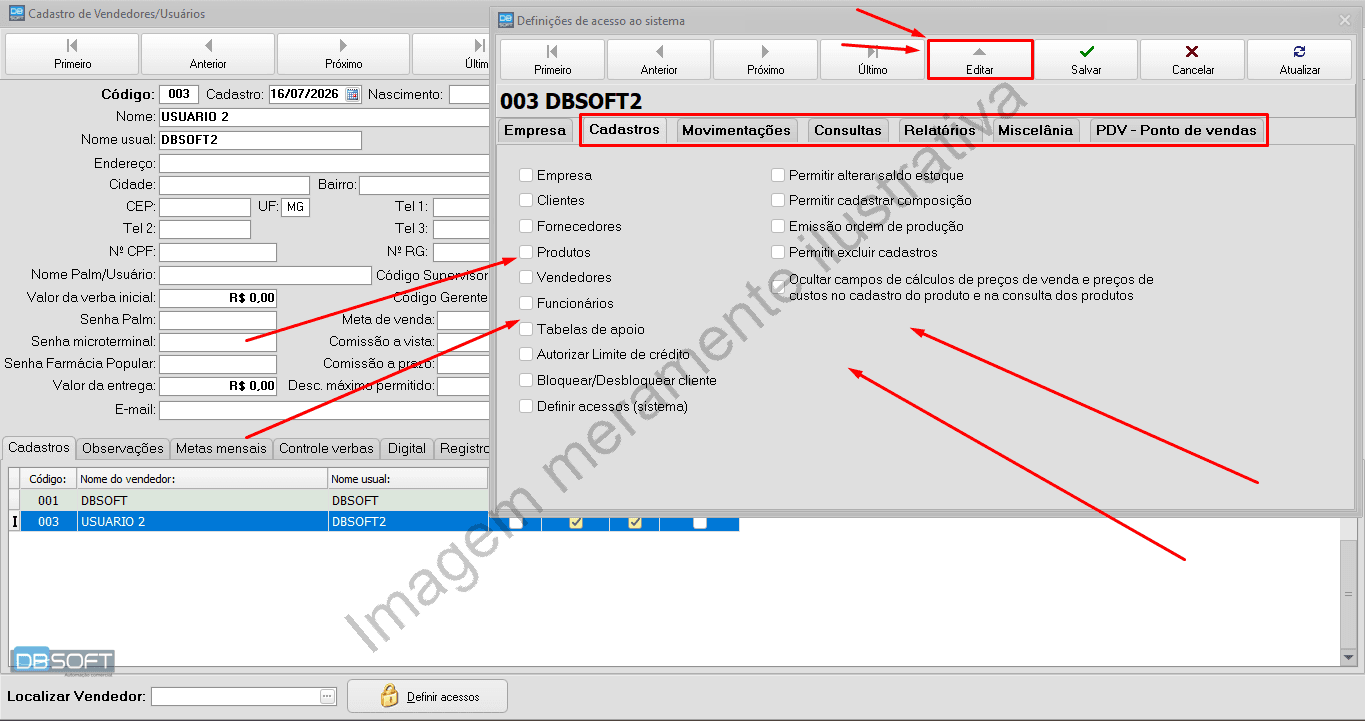Open the PDV - Ponto de vendas tab

click(1176, 130)
